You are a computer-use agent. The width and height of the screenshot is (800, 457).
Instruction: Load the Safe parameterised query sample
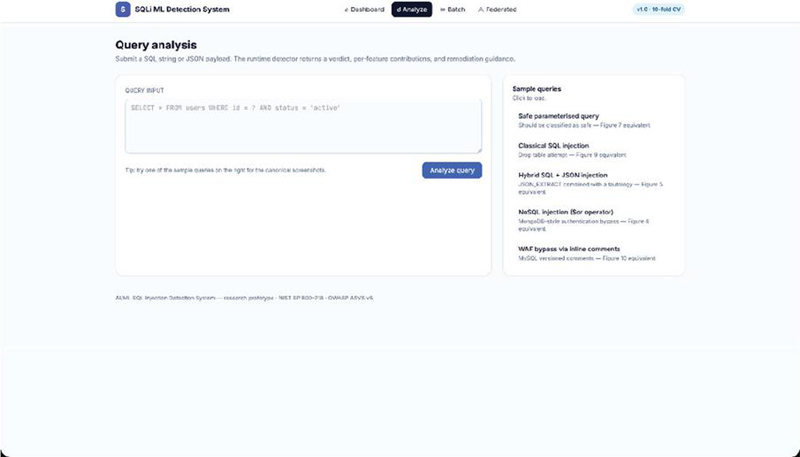point(594,120)
